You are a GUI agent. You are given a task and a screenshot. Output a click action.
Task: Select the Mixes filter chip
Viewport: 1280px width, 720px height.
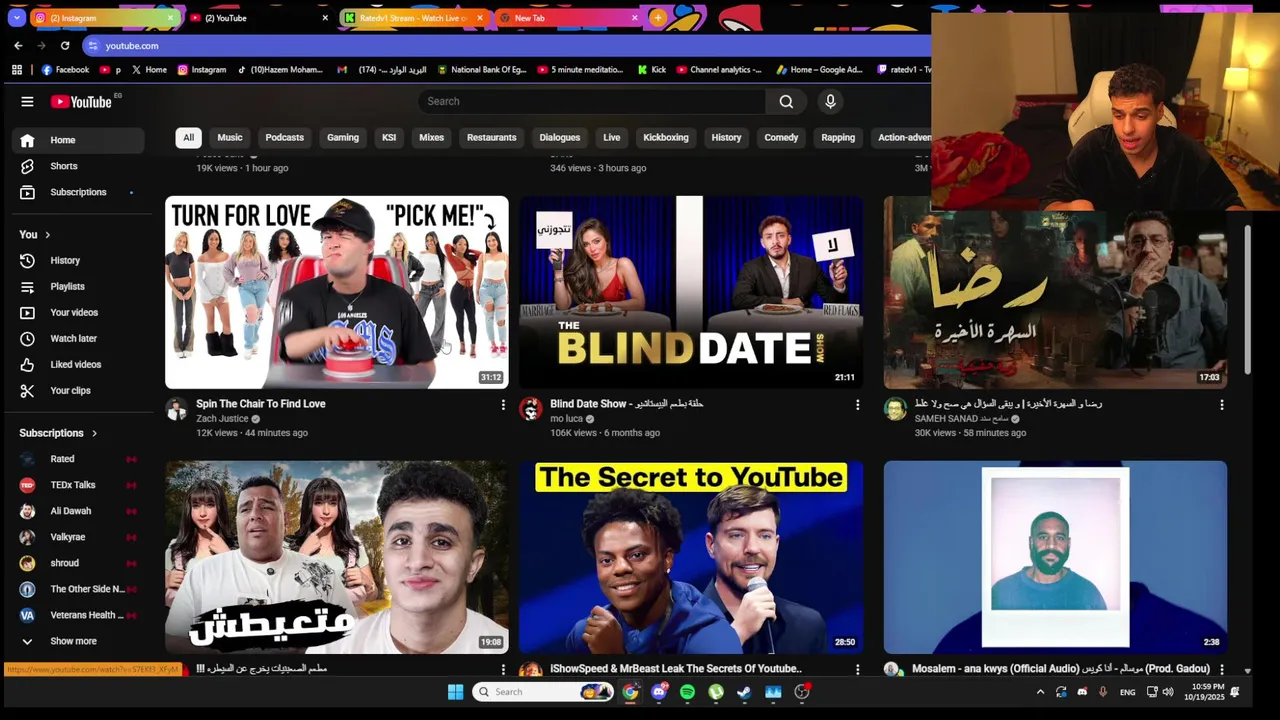pyautogui.click(x=432, y=138)
